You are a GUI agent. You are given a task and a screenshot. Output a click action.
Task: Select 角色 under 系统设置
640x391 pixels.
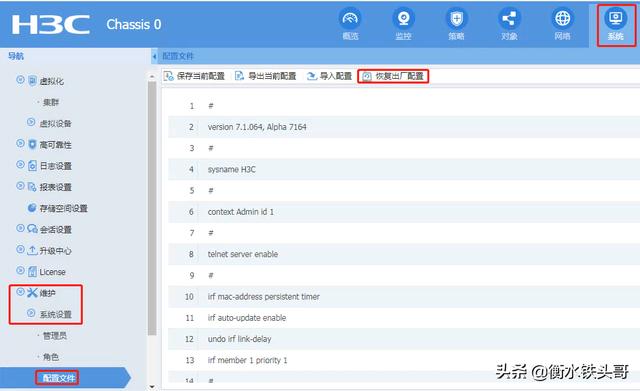click(x=51, y=357)
